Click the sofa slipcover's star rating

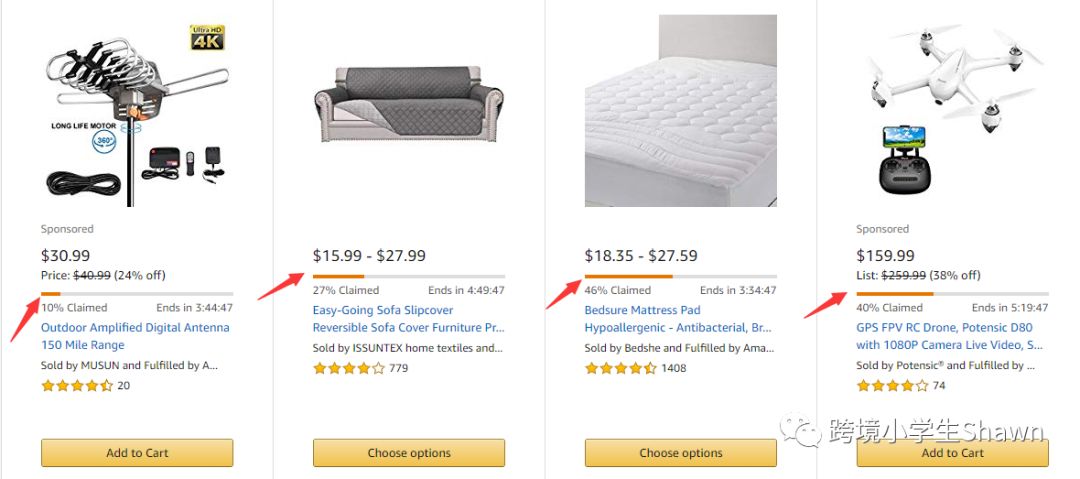click(x=349, y=368)
